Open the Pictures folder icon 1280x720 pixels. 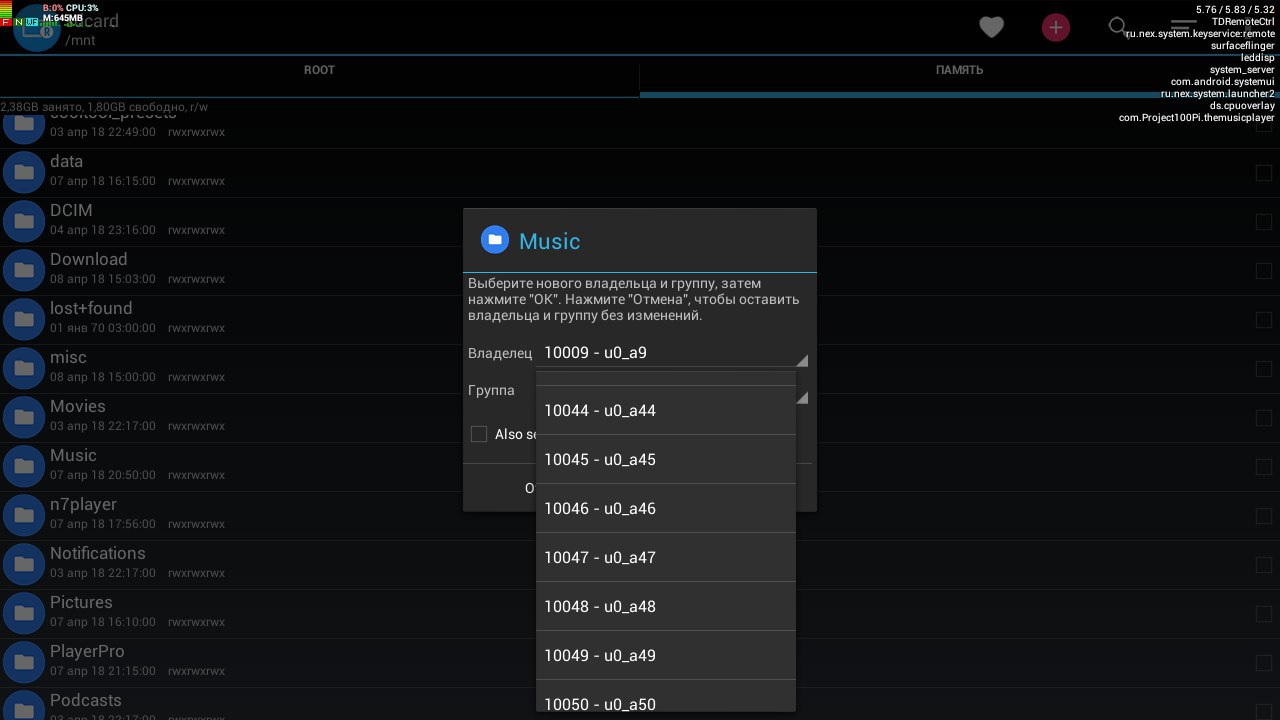(23, 613)
